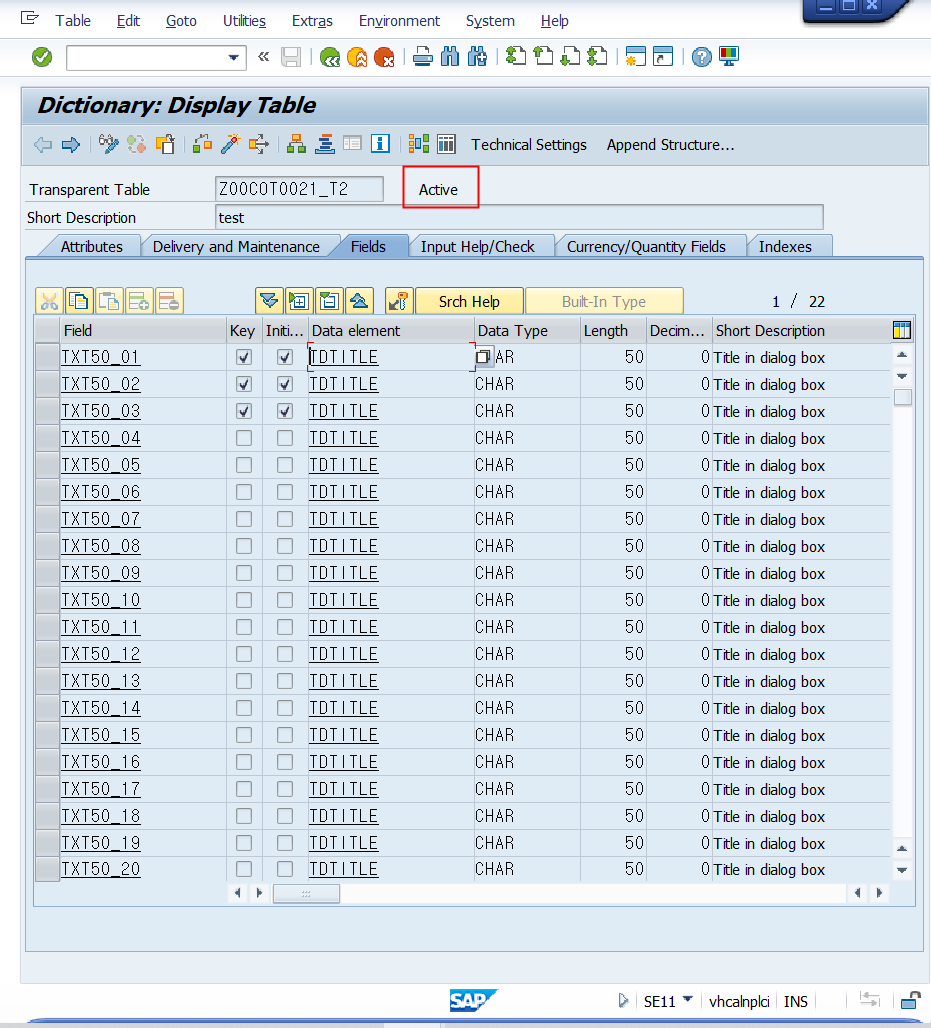Click the Activate magic wand icon

[x=230, y=144]
